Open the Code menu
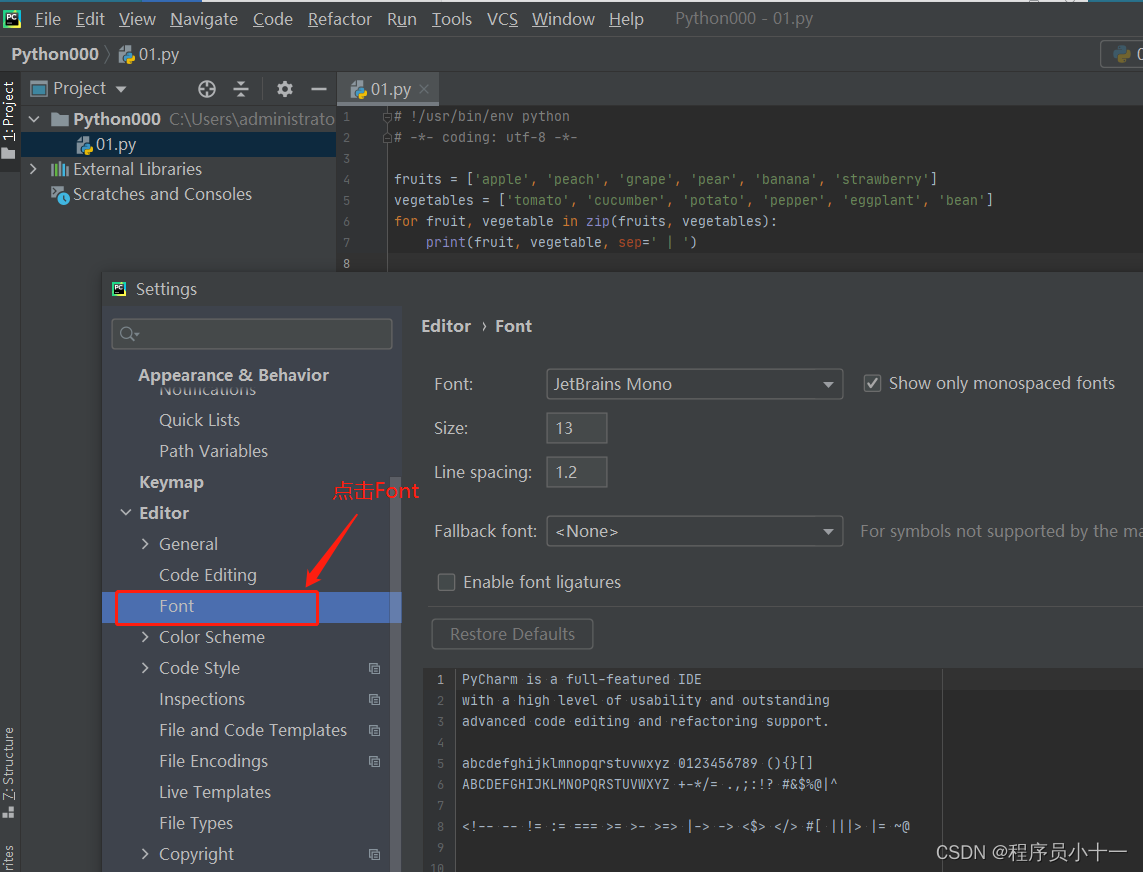 coord(273,19)
